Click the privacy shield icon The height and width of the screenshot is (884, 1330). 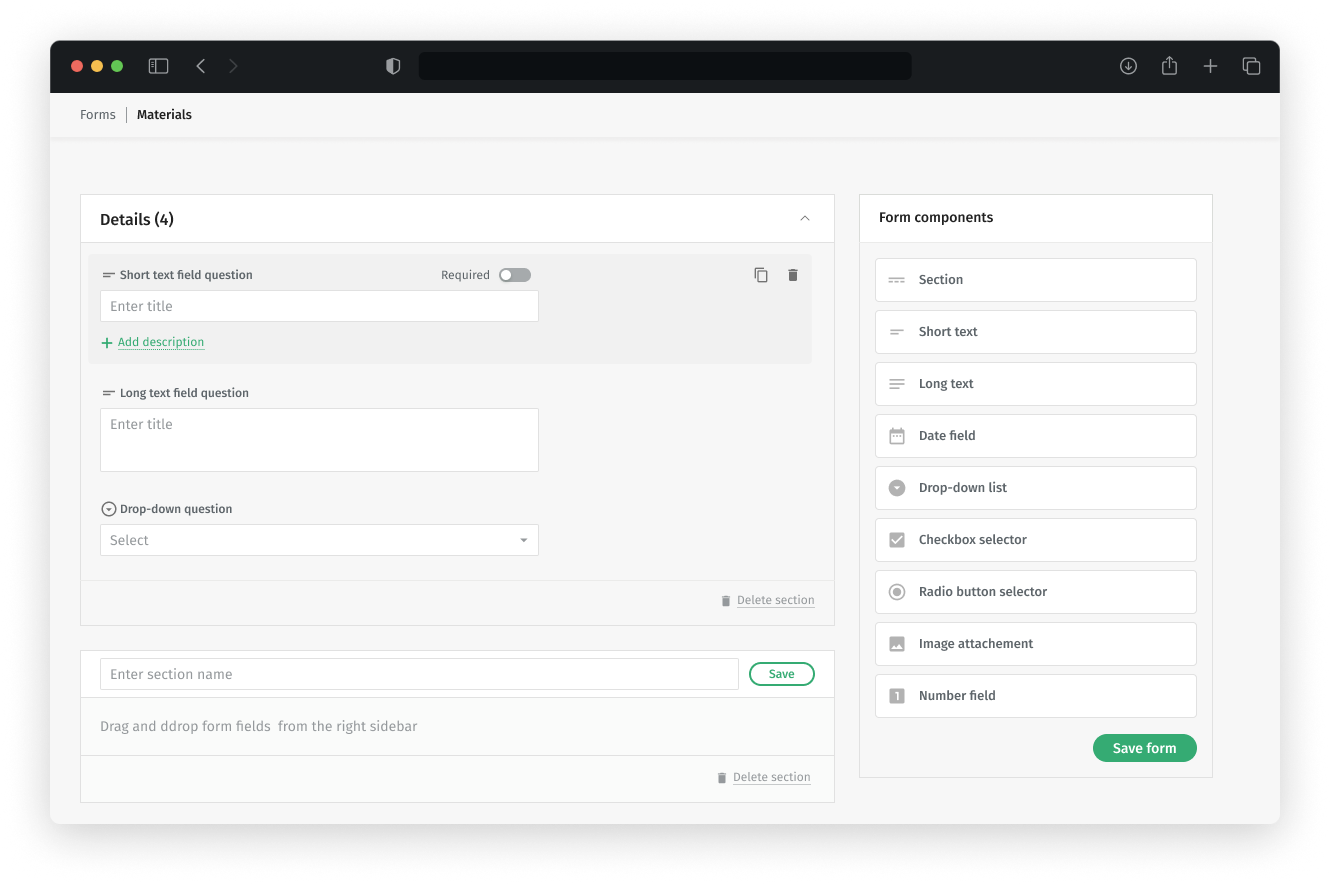pos(393,66)
